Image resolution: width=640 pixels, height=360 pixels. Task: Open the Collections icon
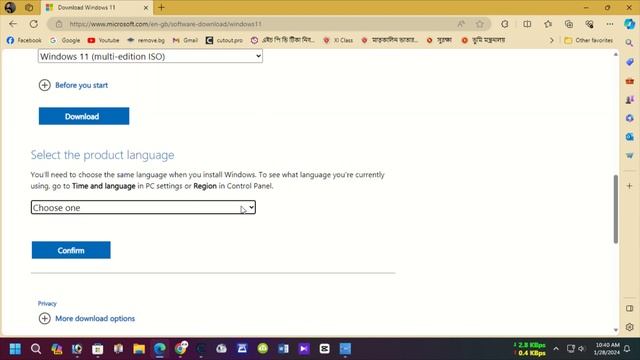569,24
